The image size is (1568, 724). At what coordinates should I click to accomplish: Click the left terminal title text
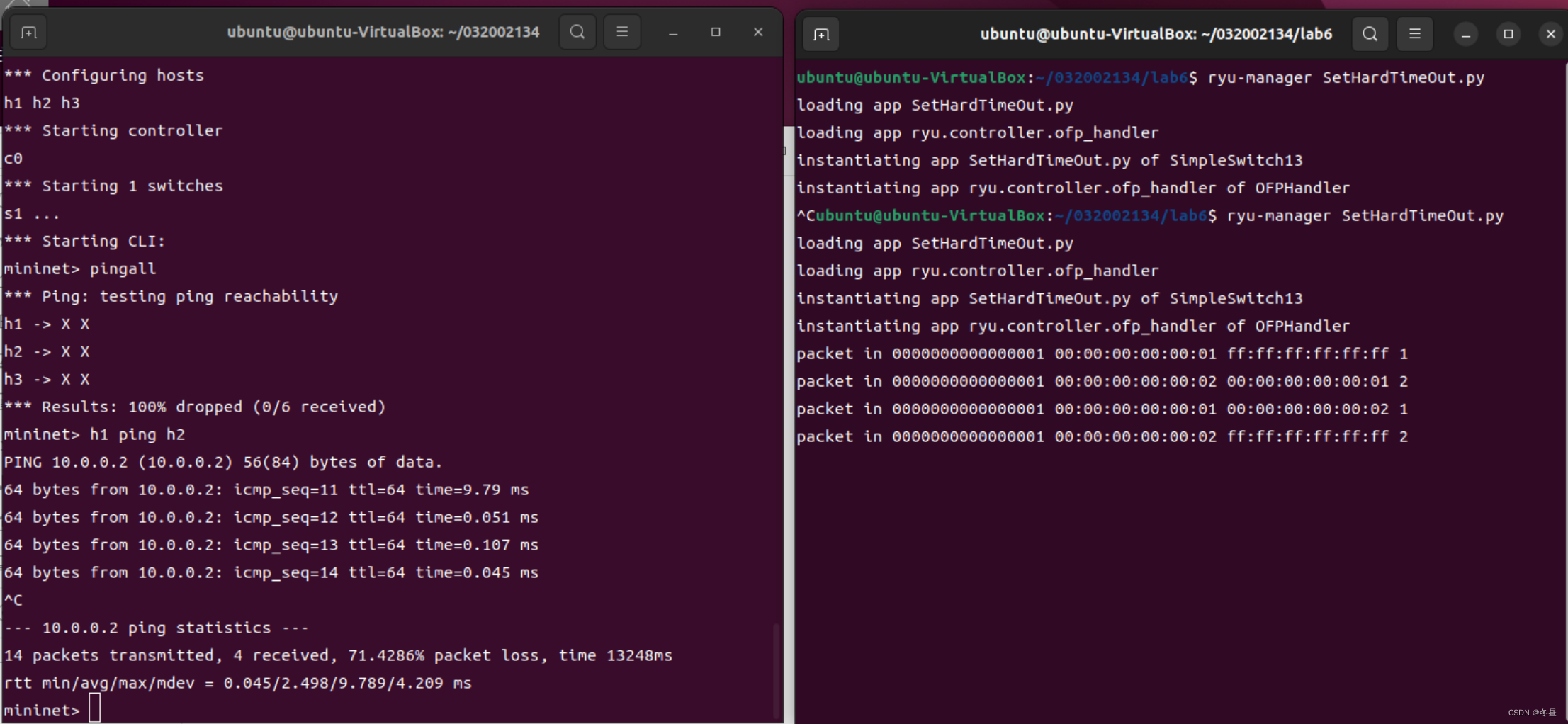pyautogui.click(x=383, y=32)
